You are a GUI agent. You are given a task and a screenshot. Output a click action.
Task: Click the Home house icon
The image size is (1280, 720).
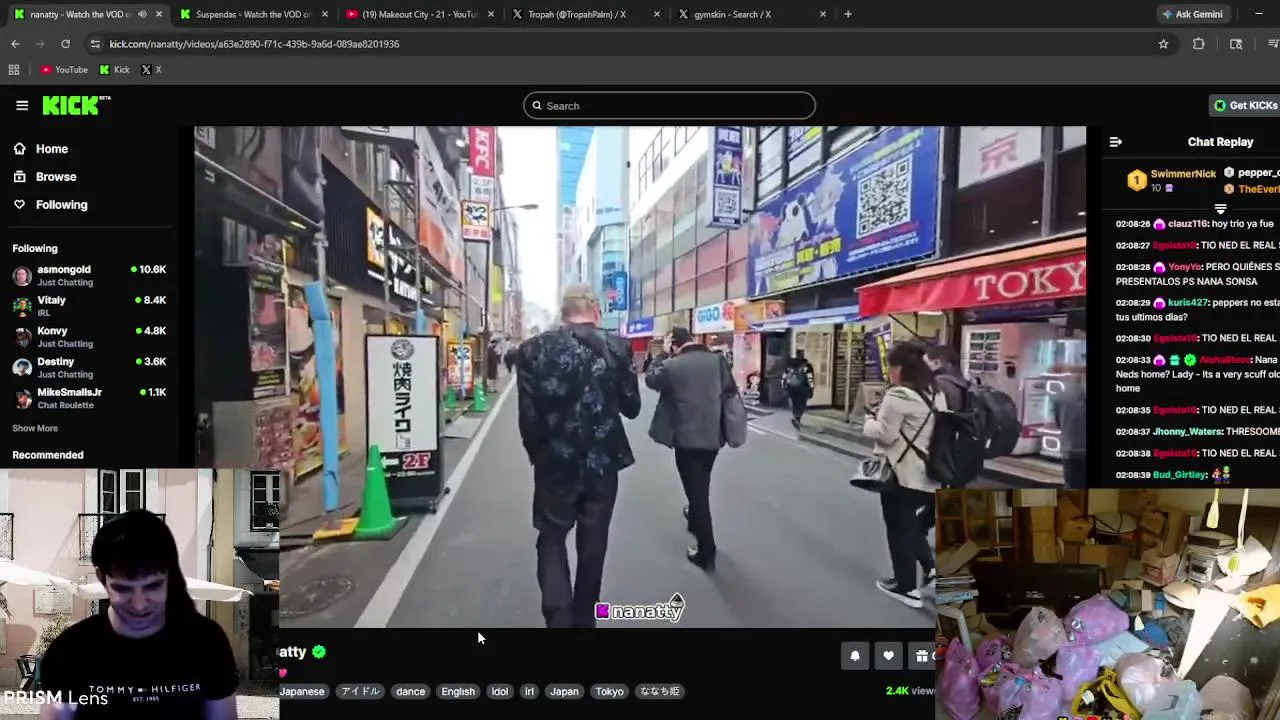tap(19, 149)
